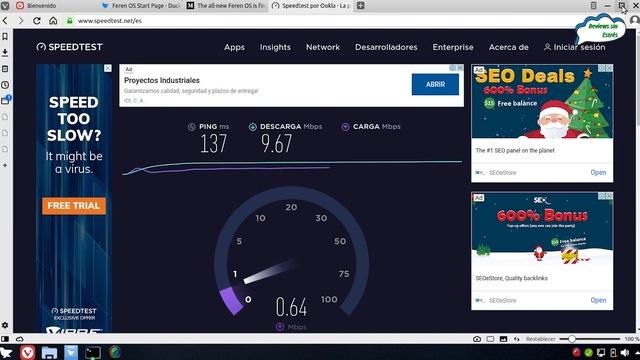Open the volume control tray icon

pos(625,352)
